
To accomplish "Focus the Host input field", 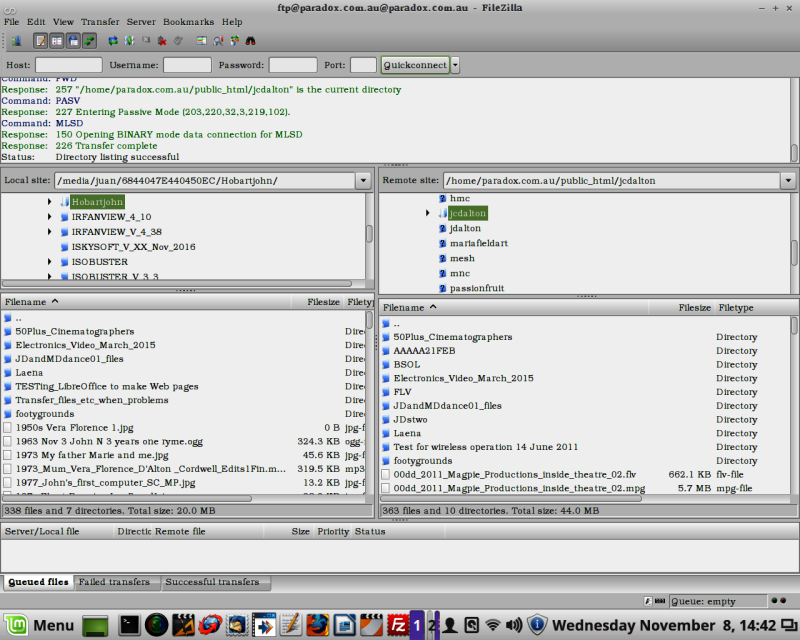I will [x=69, y=65].
